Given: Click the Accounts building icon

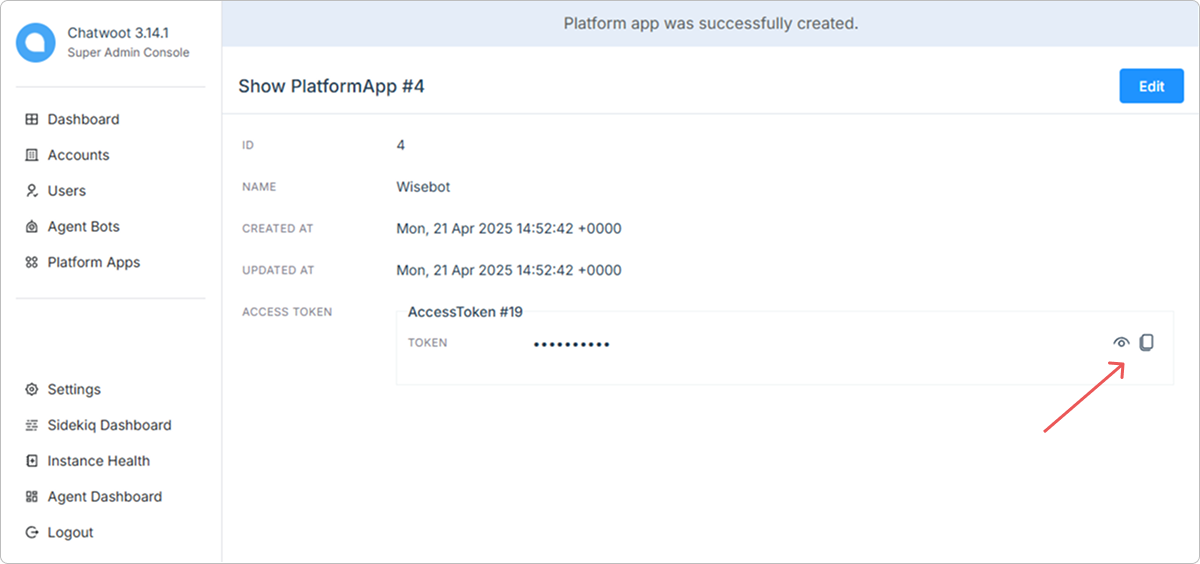Looking at the screenshot, I should (x=31, y=155).
